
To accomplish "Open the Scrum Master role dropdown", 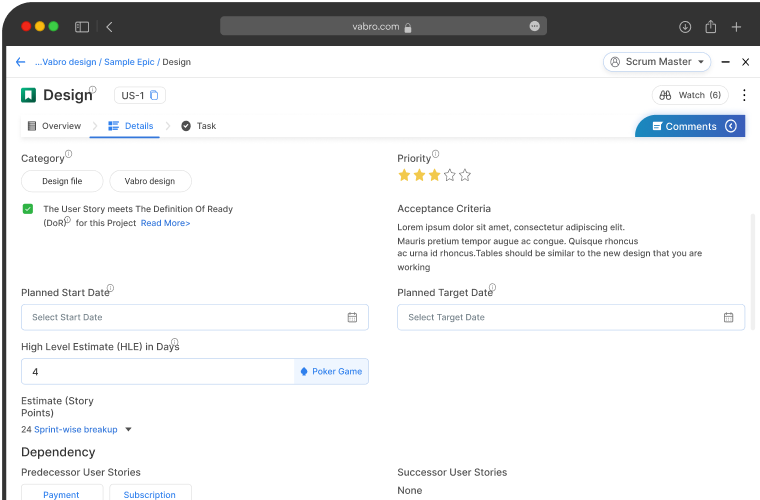I will pyautogui.click(x=657, y=62).
